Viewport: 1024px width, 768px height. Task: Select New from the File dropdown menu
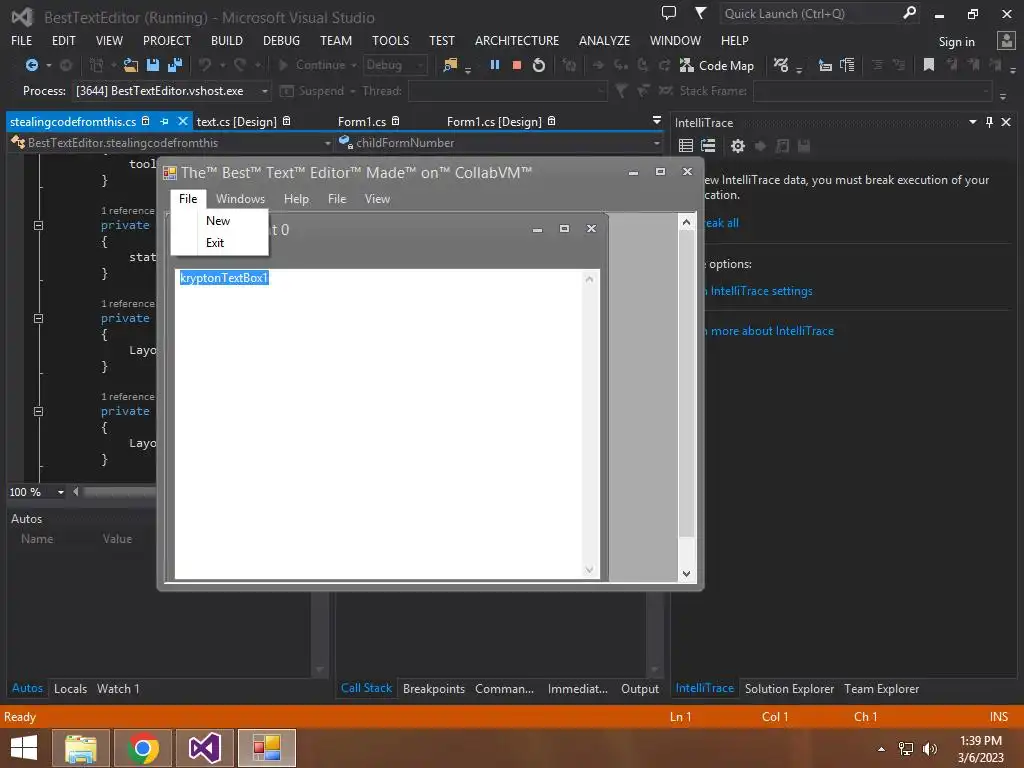[219, 221]
